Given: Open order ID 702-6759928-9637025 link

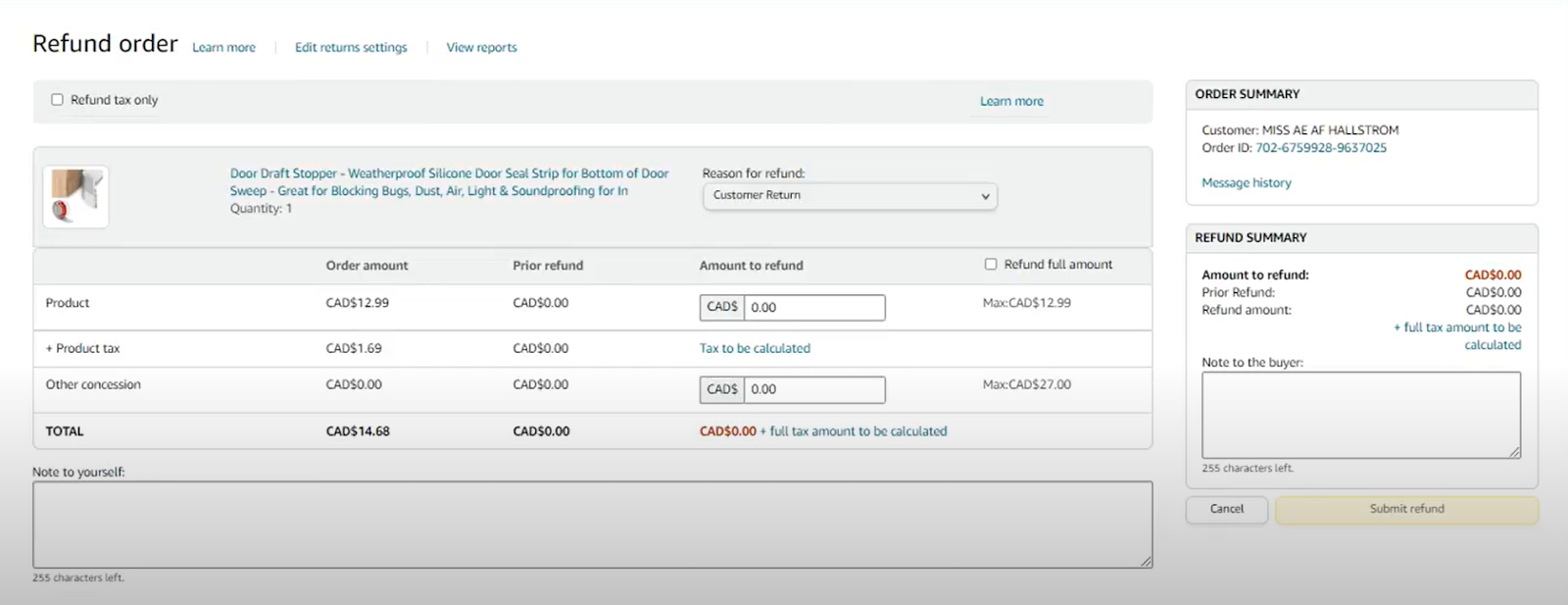Looking at the screenshot, I should coord(1321,148).
